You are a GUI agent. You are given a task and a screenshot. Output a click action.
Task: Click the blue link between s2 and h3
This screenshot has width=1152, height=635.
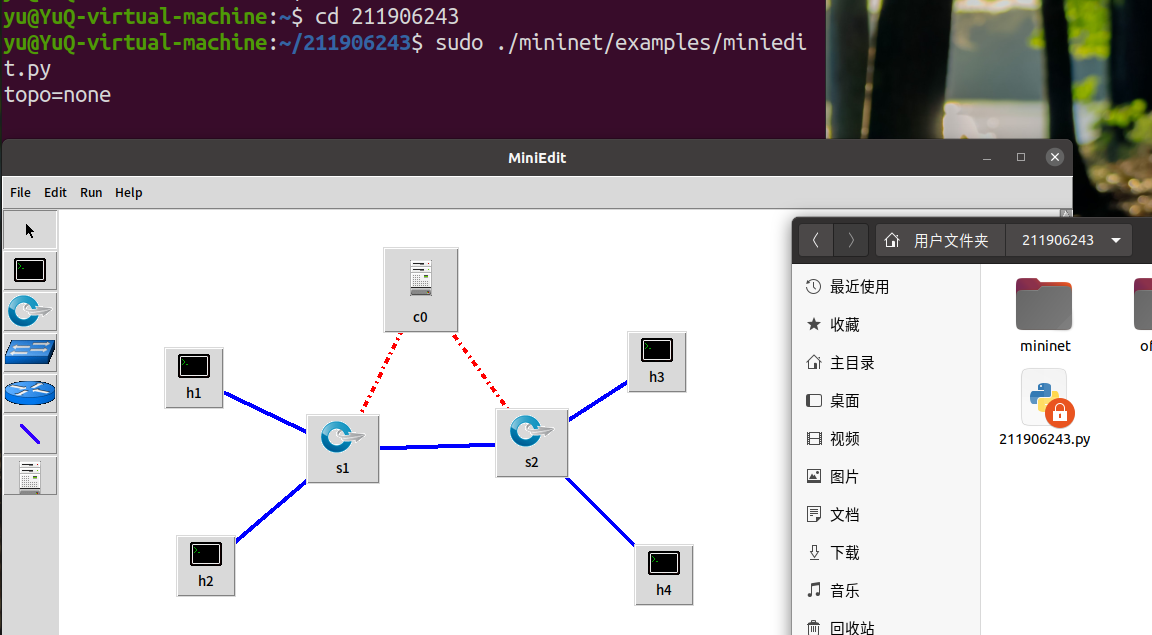point(598,401)
